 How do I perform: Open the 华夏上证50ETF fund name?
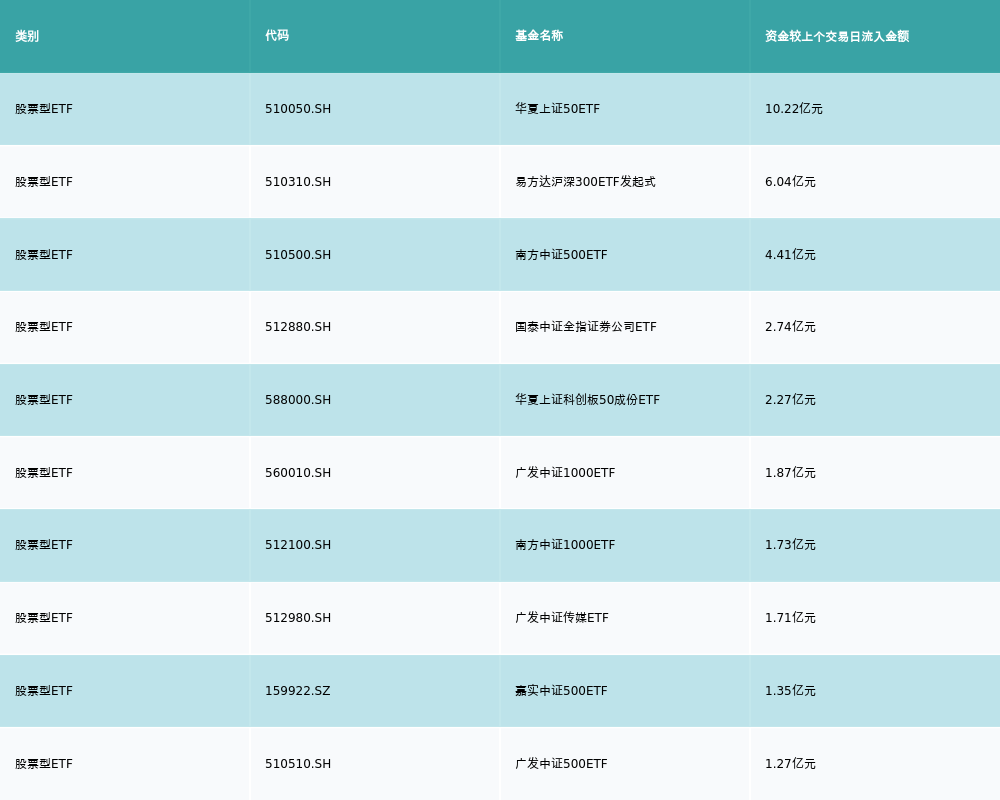(x=557, y=109)
